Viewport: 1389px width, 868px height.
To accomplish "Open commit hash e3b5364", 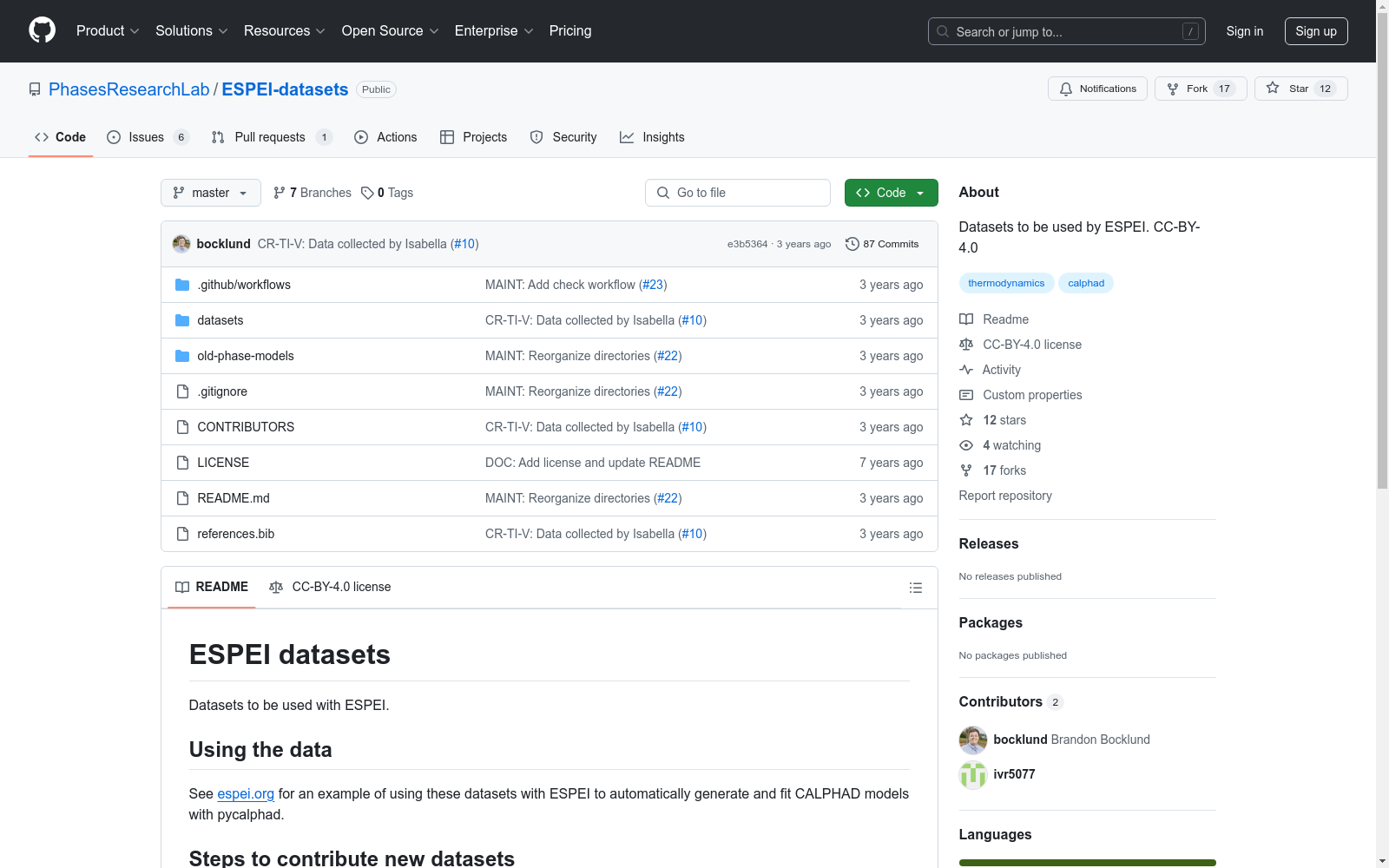I will tap(747, 244).
